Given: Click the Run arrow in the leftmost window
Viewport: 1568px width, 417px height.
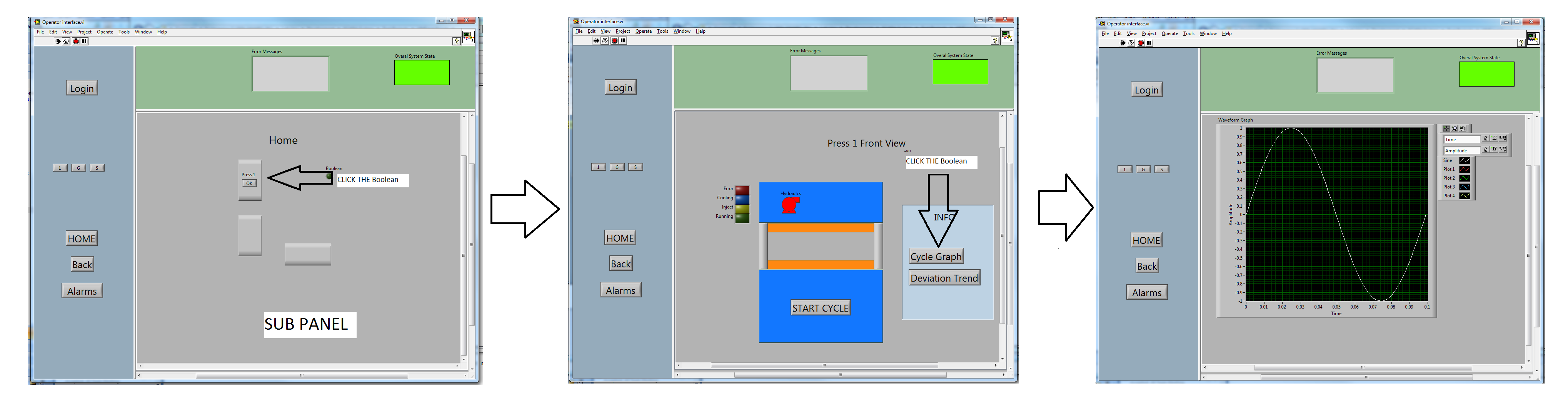Looking at the screenshot, I should tap(57, 42).
